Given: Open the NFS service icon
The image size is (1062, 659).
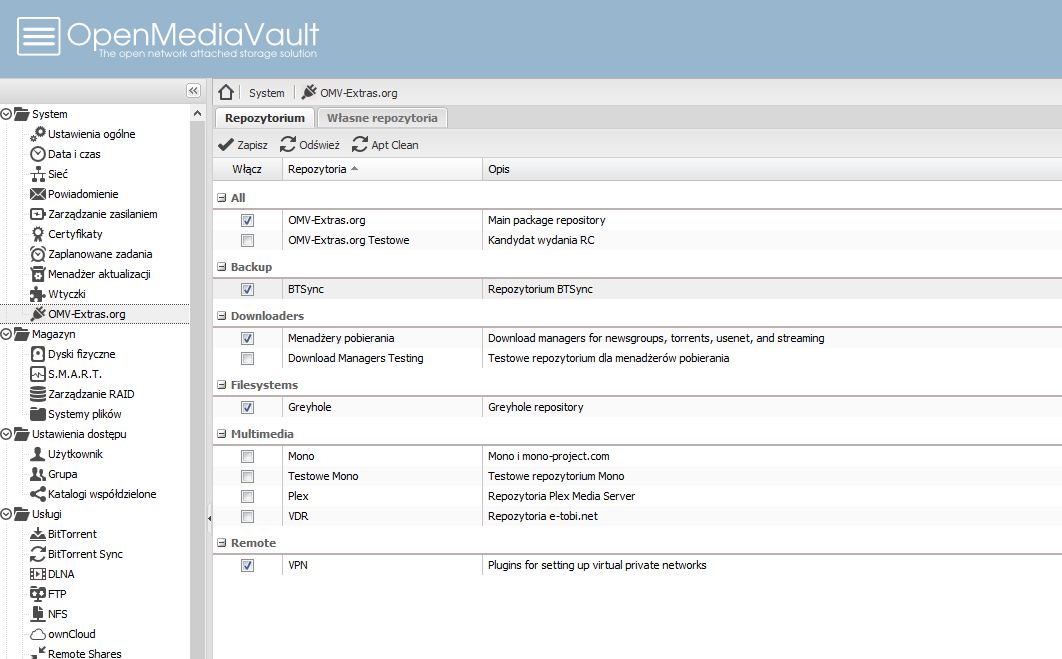Looking at the screenshot, I should pyautogui.click(x=38, y=614).
